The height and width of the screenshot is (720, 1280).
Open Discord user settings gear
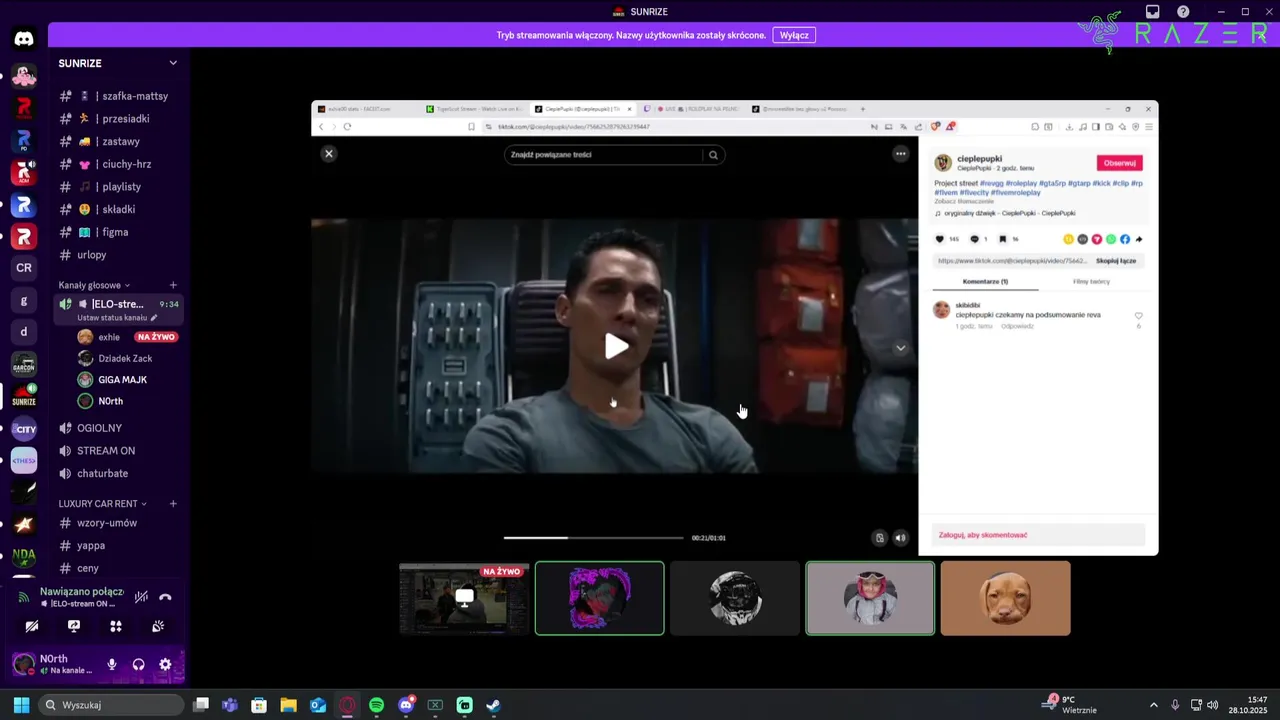165,664
